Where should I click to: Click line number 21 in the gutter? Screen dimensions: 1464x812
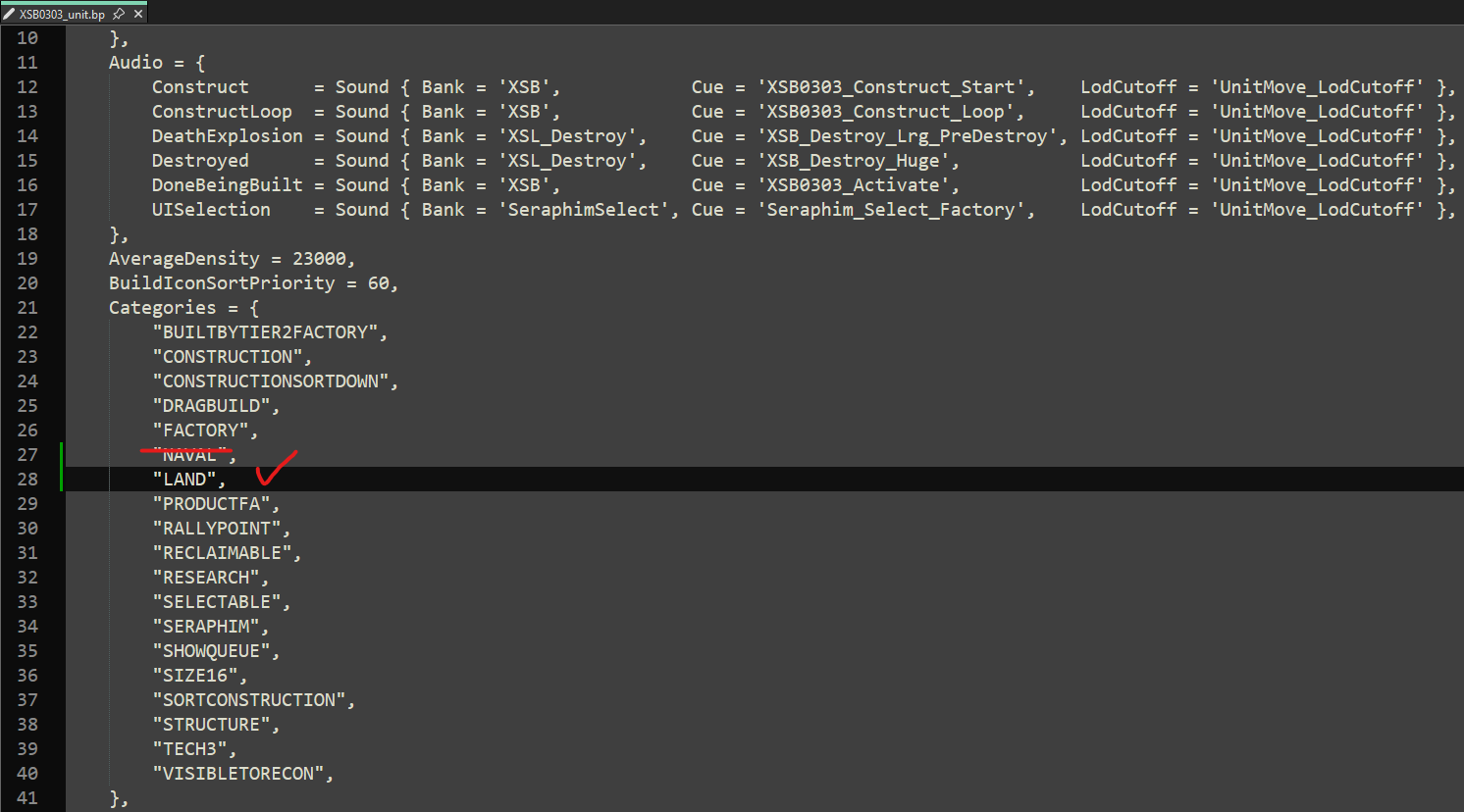(27, 308)
